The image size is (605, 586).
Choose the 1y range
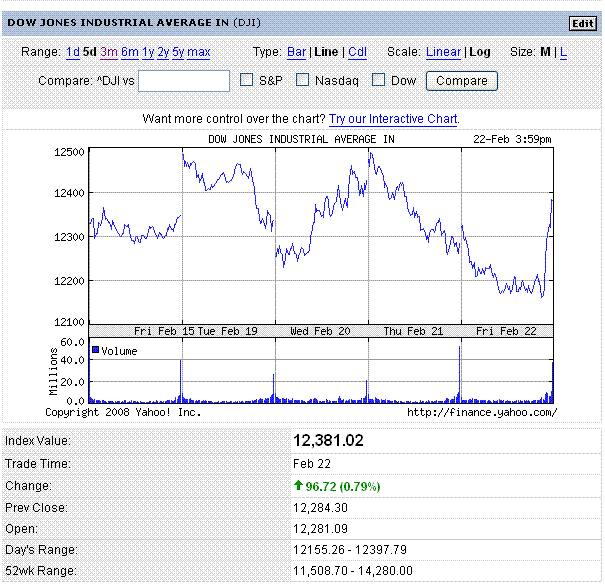[x=148, y=52]
